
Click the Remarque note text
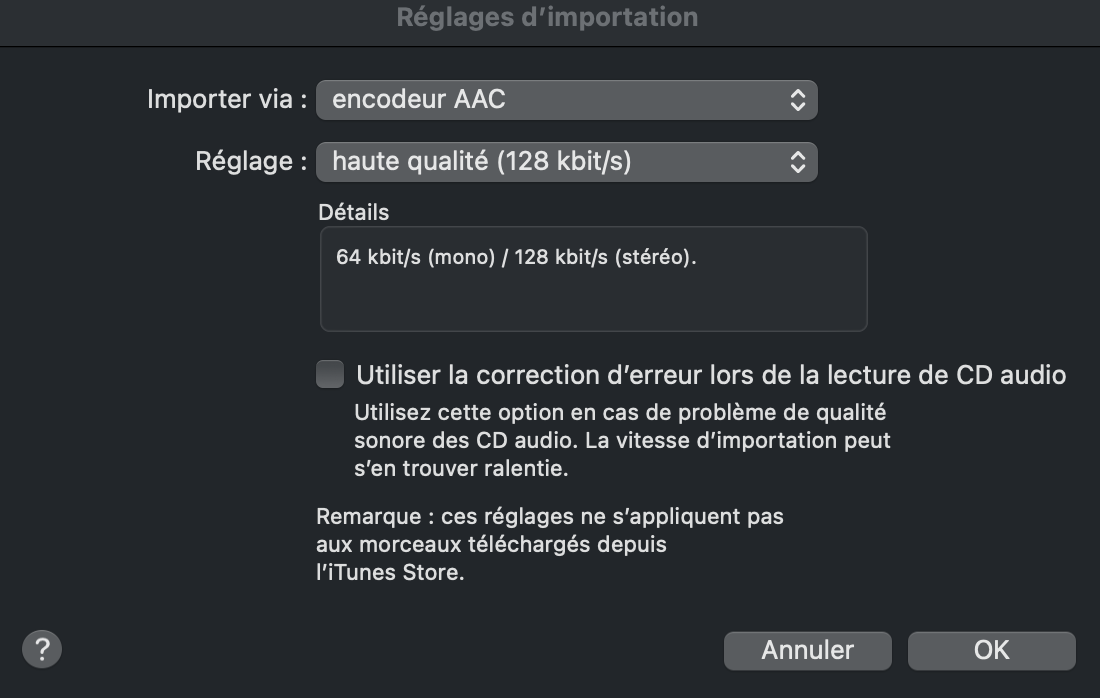(549, 517)
